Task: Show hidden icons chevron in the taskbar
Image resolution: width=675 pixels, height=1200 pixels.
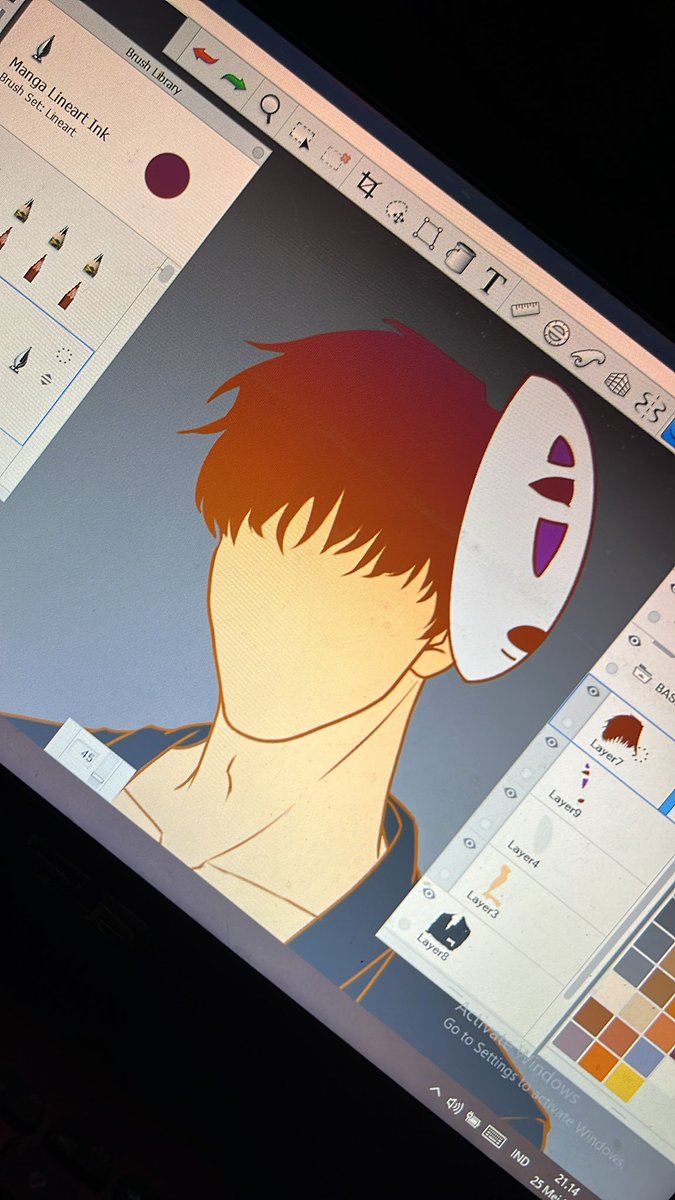Action: point(436,1091)
